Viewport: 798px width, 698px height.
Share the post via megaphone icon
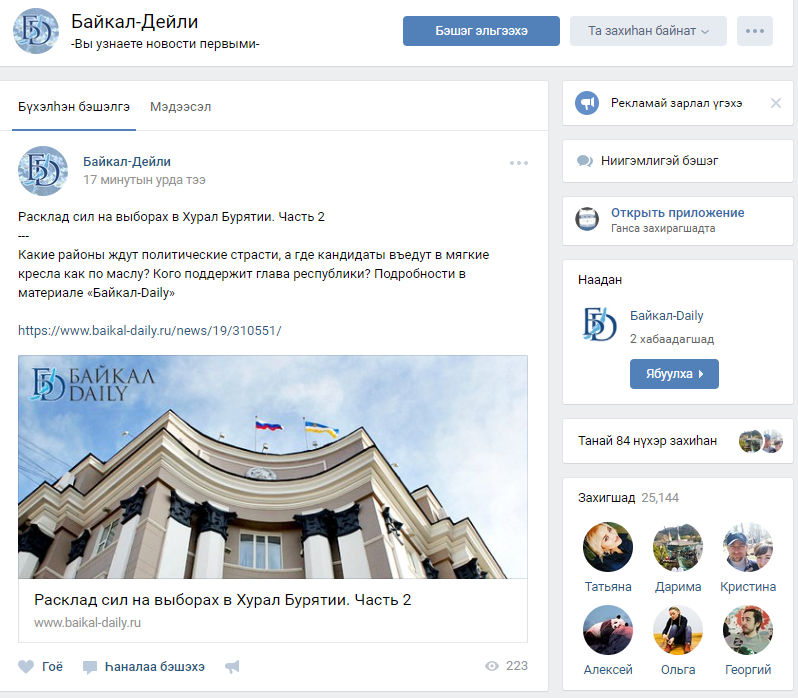232,667
